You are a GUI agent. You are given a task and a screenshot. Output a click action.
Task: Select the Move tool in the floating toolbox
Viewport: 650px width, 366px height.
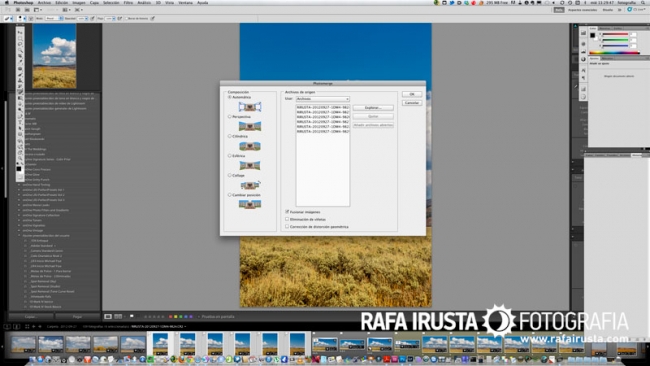(20, 32)
